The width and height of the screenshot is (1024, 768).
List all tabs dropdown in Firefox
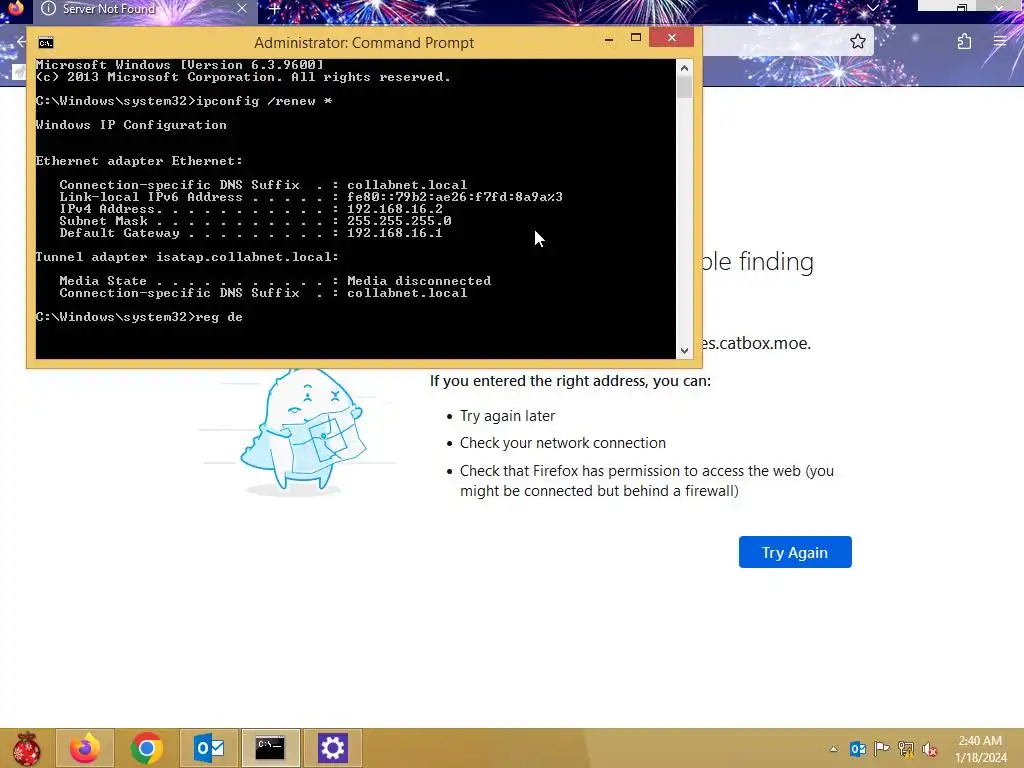click(x=872, y=8)
